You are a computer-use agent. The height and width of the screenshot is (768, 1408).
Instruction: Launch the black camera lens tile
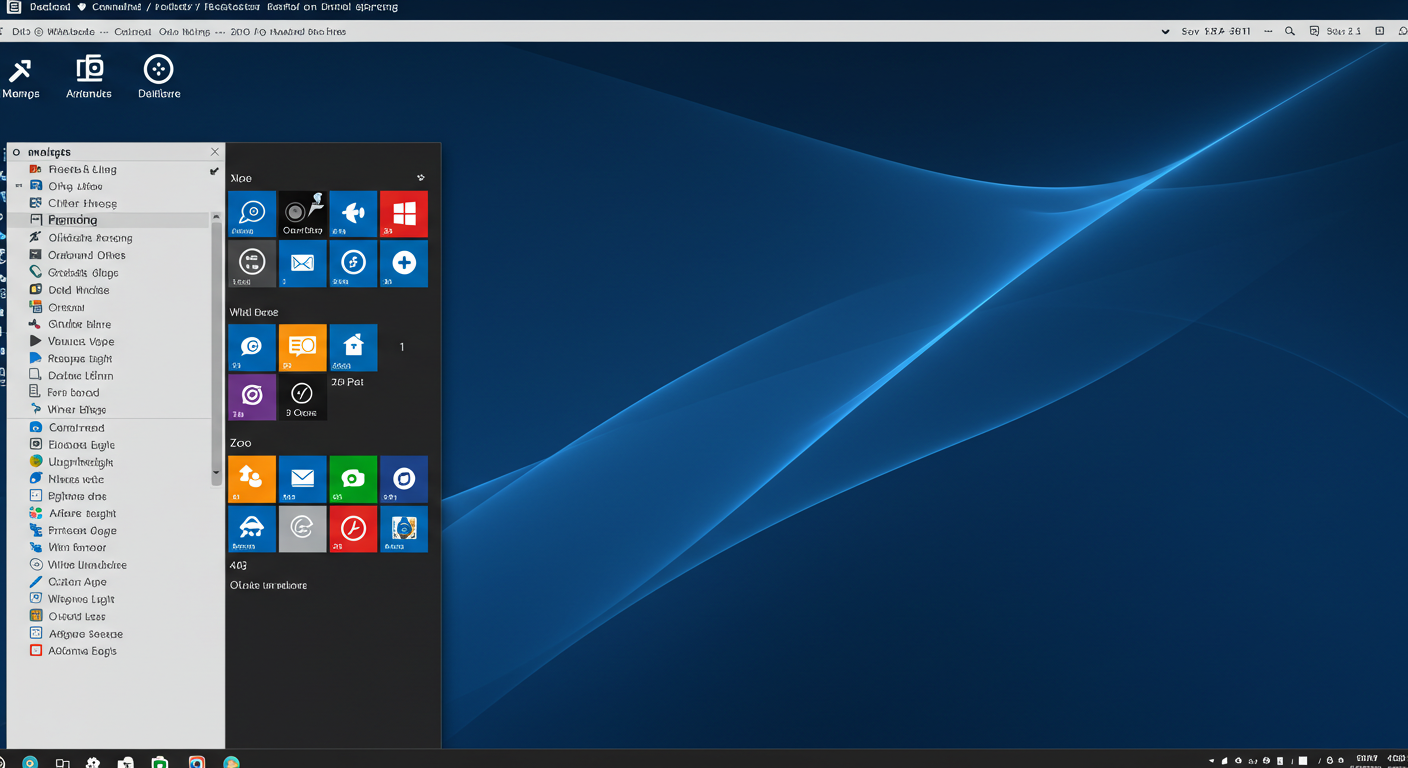[x=302, y=214]
